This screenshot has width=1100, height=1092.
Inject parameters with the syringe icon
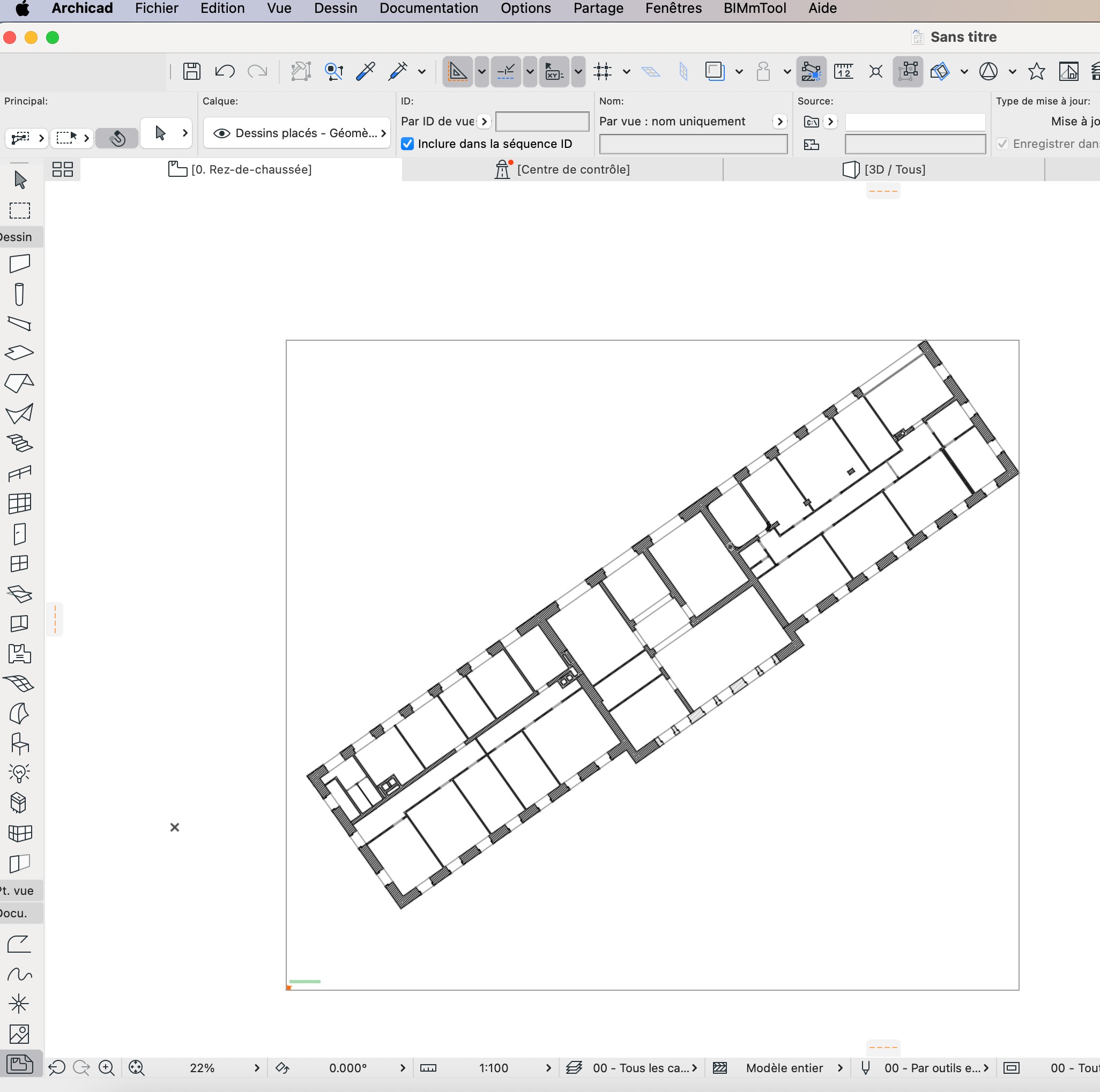pos(398,71)
